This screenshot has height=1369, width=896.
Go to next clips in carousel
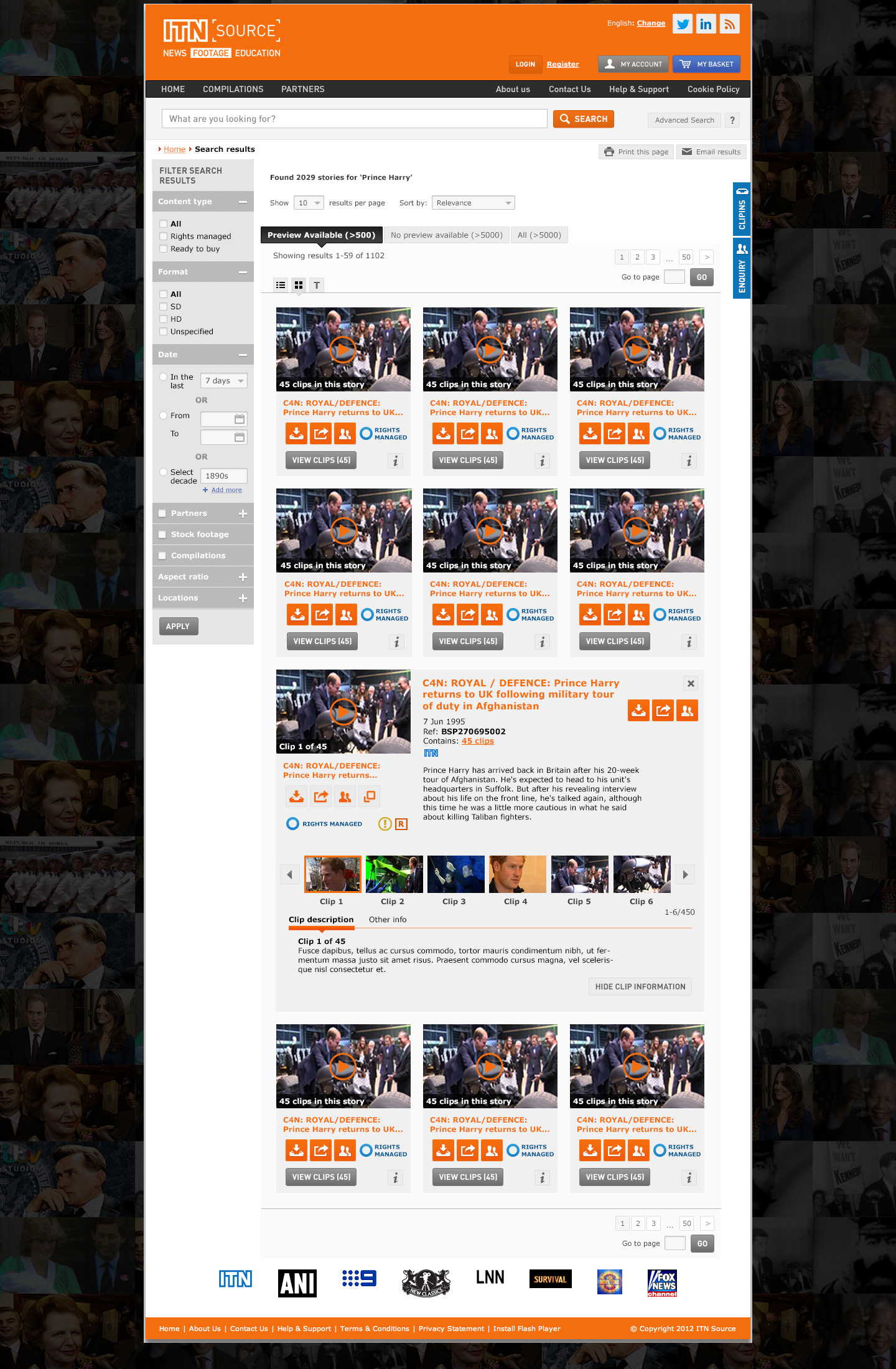685,874
